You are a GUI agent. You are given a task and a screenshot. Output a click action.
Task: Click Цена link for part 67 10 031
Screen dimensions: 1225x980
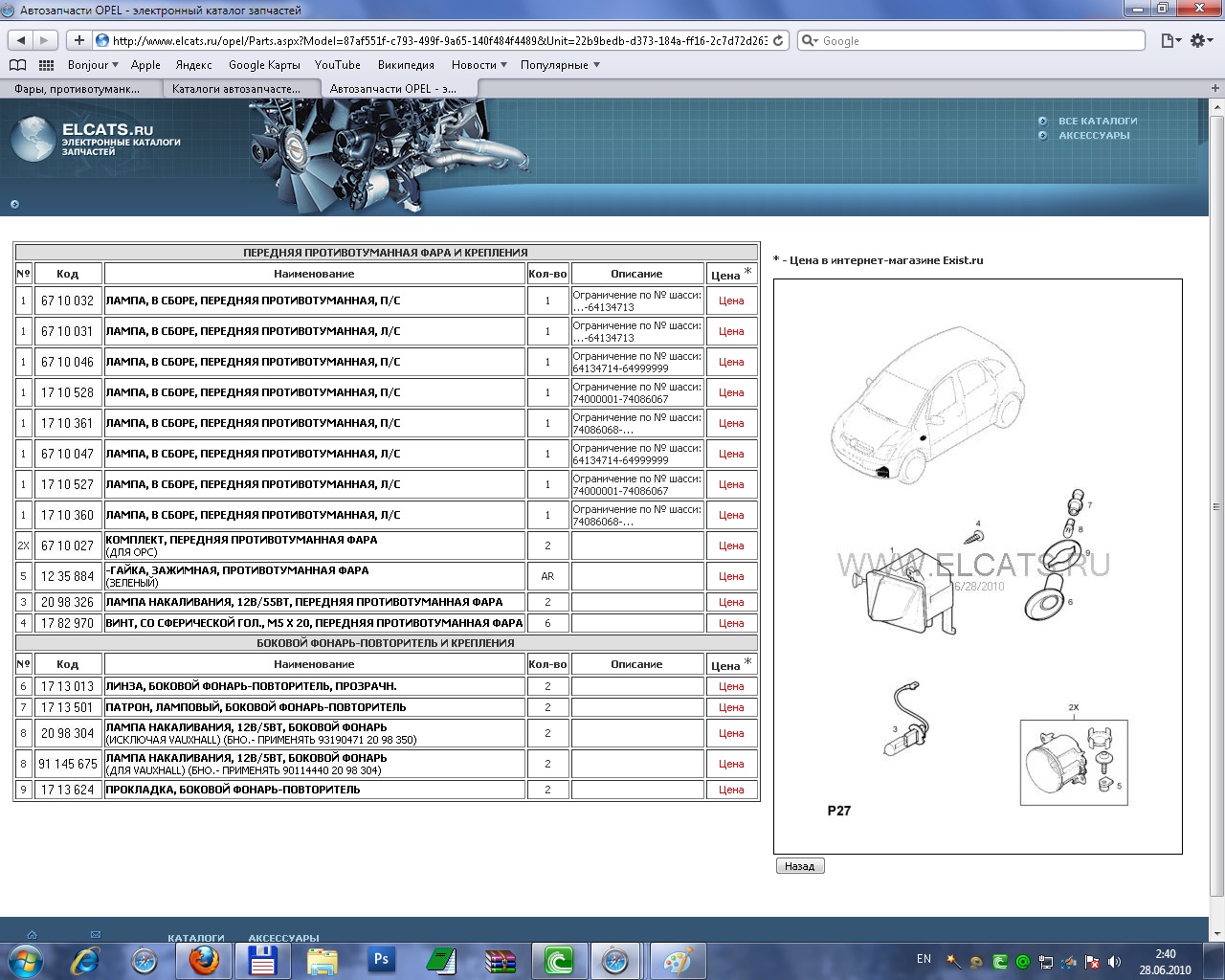pyautogui.click(x=731, y=331)
